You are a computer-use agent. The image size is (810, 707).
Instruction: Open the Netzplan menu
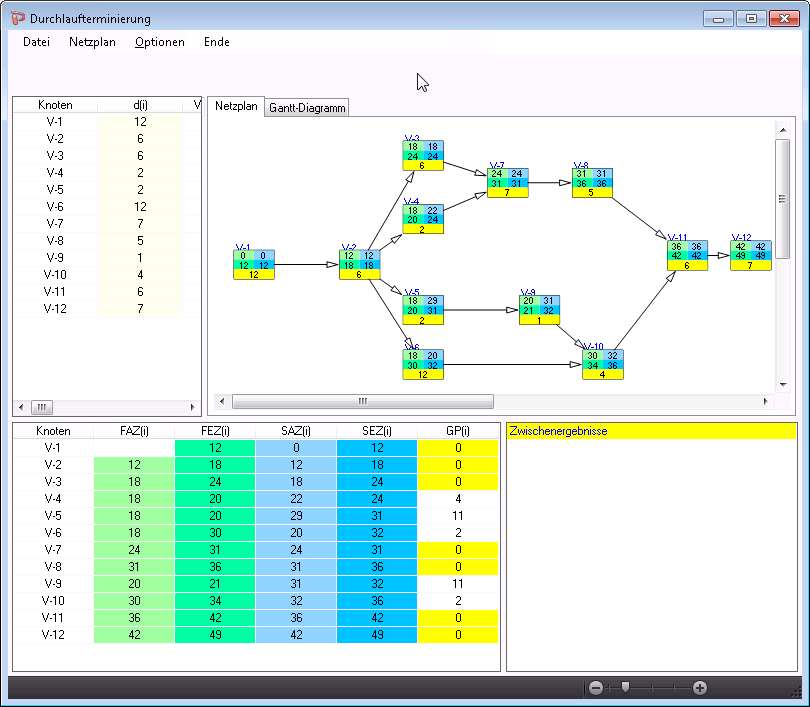[92, 42]
